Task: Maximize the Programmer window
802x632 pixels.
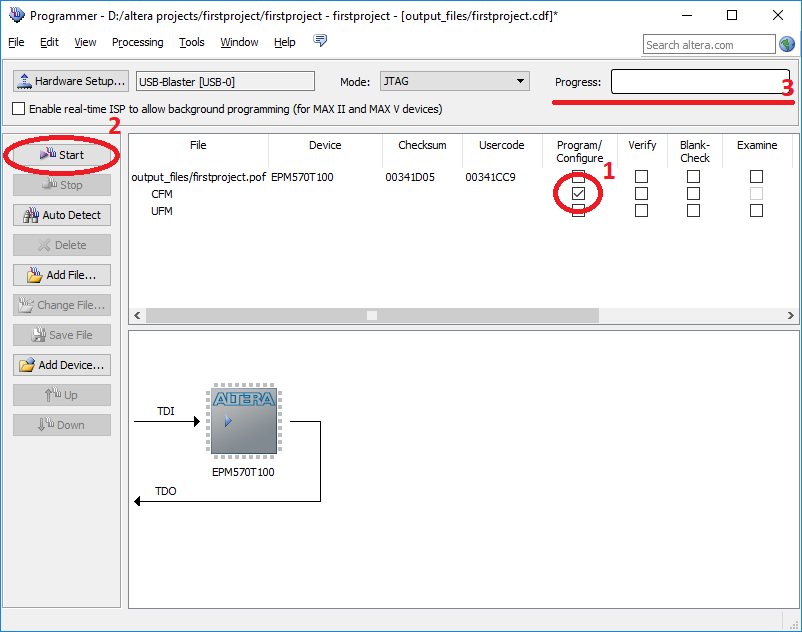Action: (x=732, y=15)
